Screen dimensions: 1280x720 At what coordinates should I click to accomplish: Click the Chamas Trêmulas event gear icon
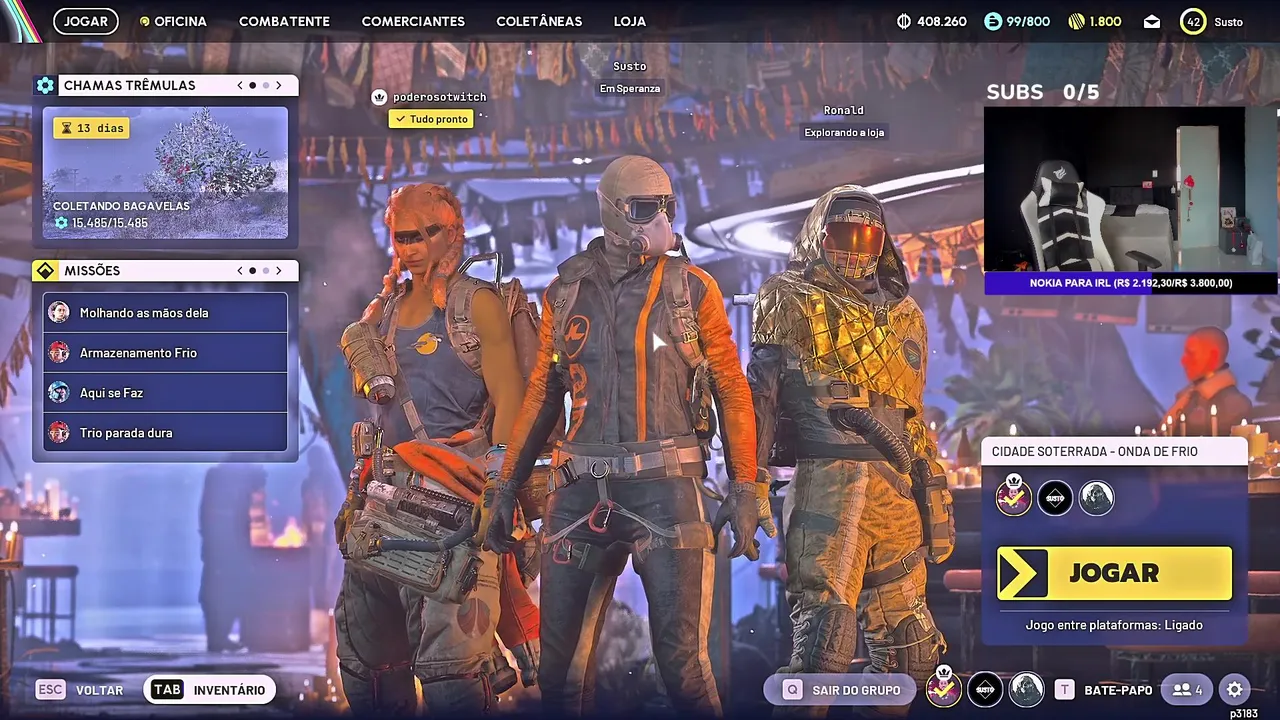tap(45, 85)
